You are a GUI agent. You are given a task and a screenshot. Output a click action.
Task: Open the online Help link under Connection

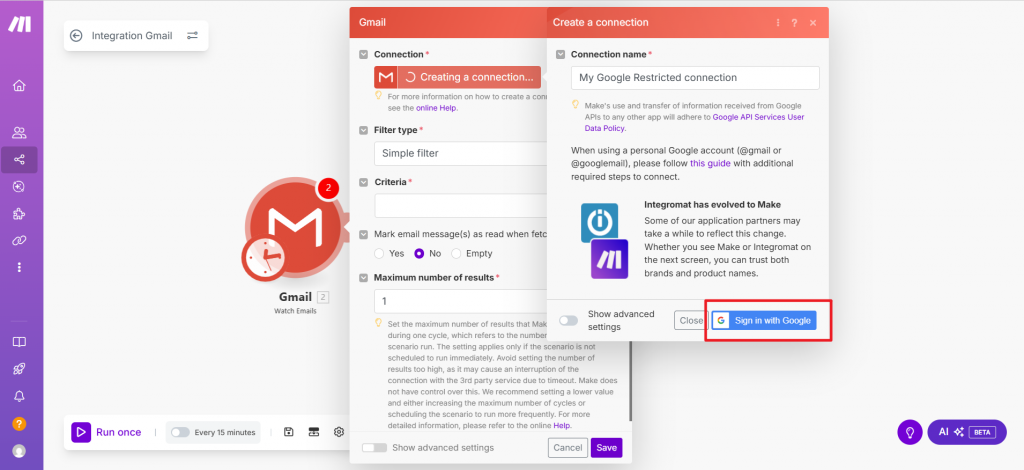(x=437, y=108)
